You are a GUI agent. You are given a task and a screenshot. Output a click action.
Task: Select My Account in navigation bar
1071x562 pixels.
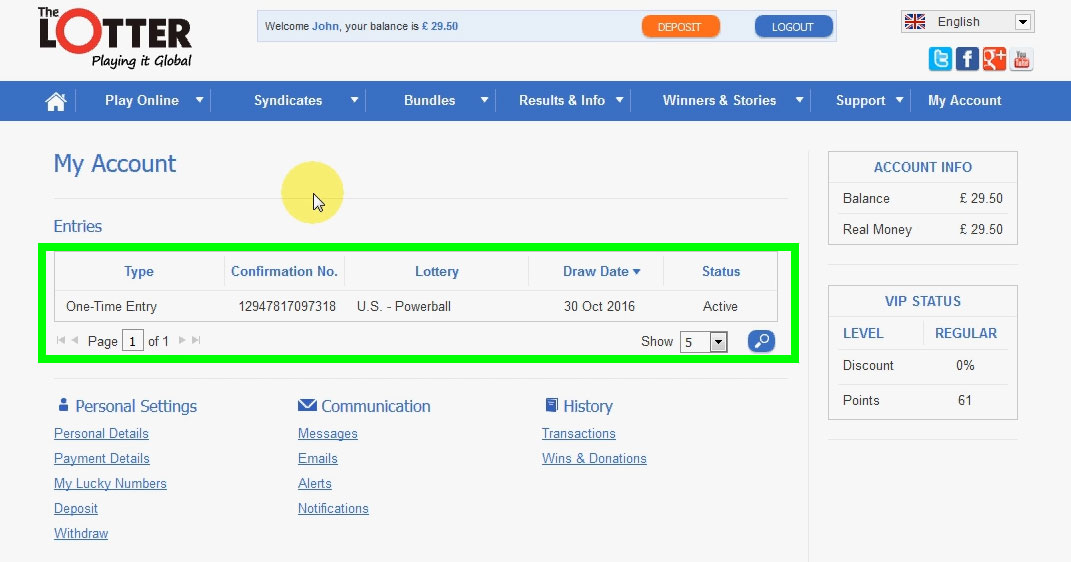964,100
